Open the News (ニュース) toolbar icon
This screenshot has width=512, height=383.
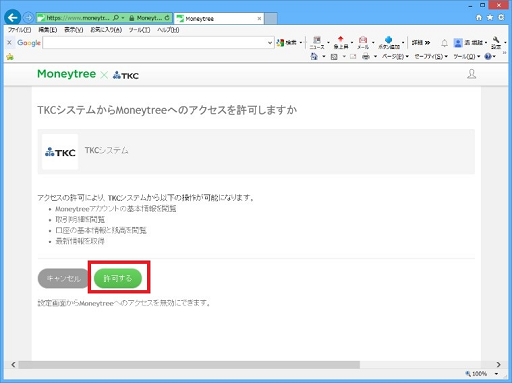coord(317,43)
